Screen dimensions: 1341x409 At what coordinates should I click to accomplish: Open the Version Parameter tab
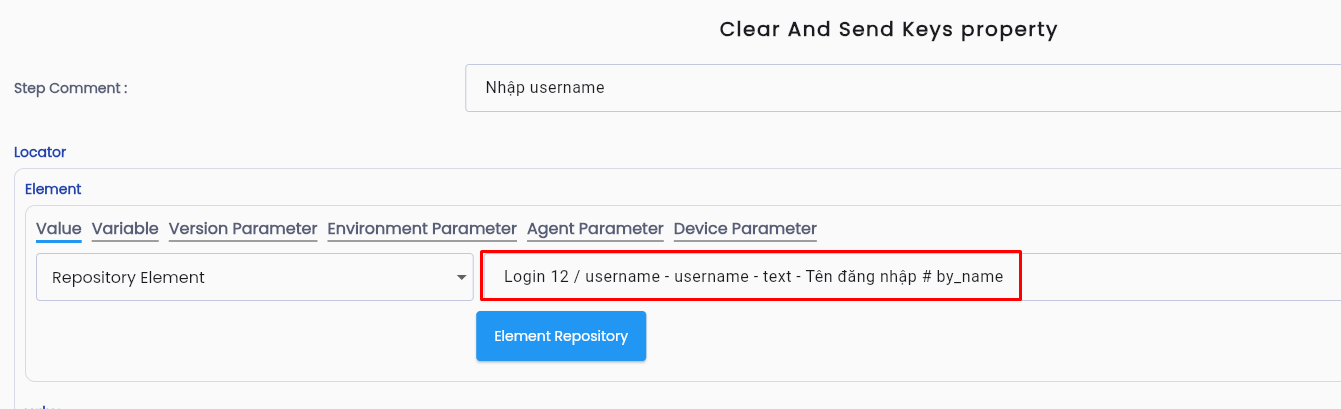click(243, 229)
